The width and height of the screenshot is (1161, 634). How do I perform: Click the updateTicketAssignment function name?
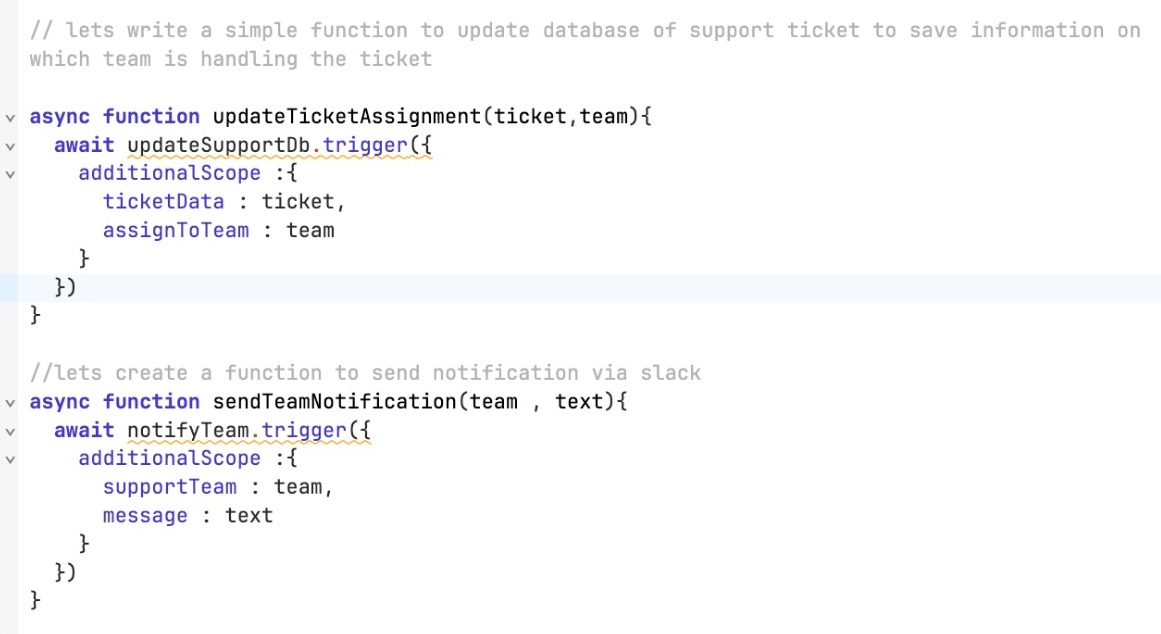point(346,116)
